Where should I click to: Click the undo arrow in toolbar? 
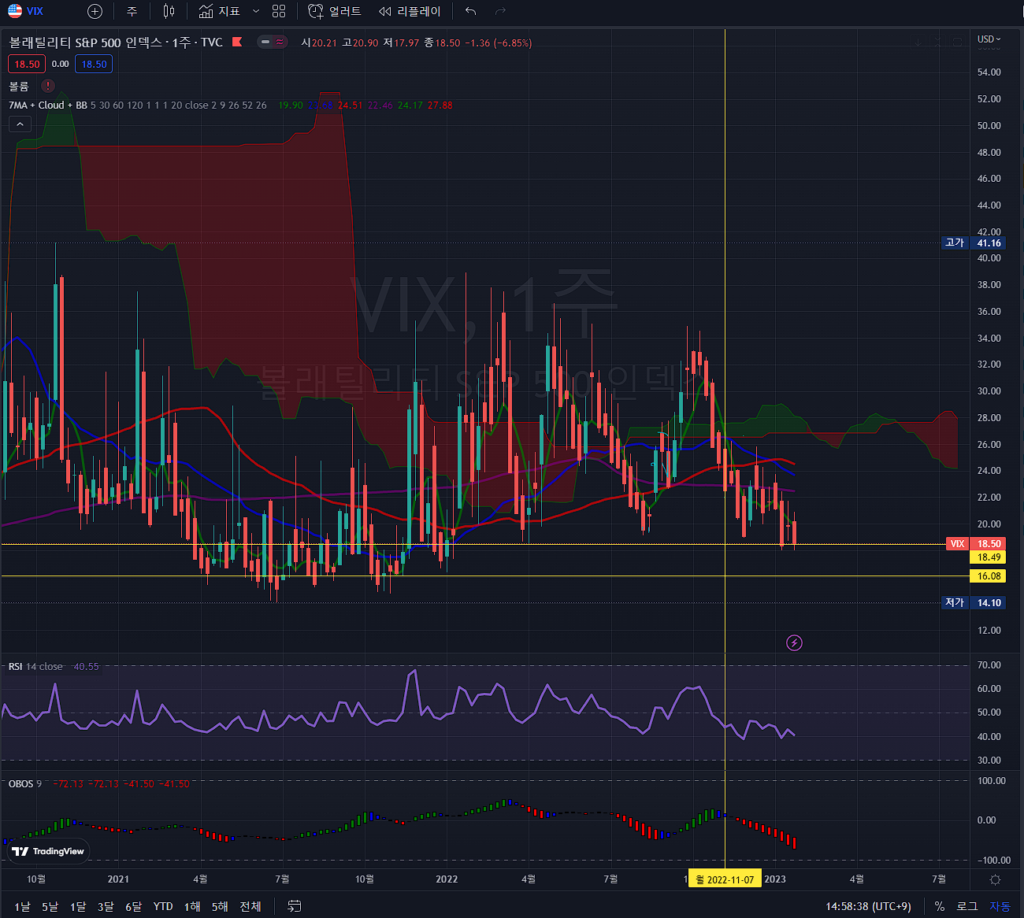tap(471, 11)
